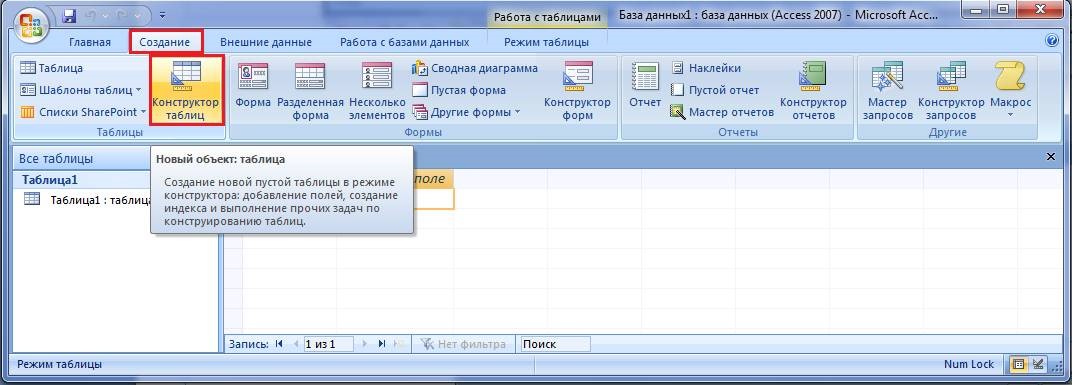
Task: Create labels with Наклейки
Action: tap(706, 68)
